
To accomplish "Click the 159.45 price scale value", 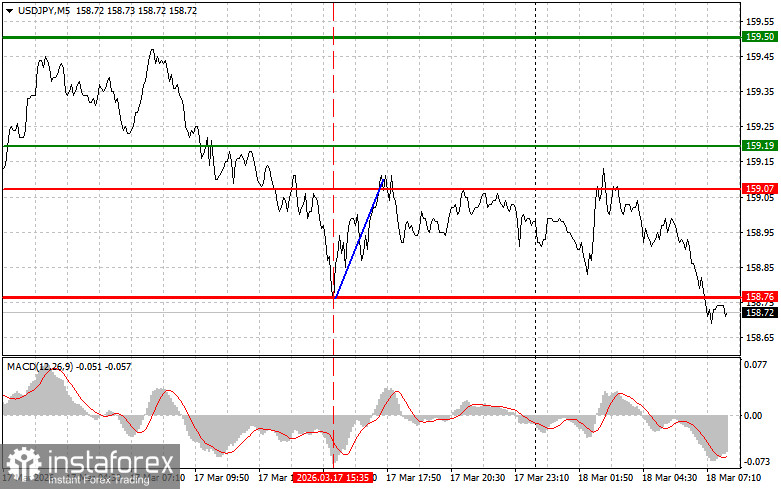I will click(760, 57).
